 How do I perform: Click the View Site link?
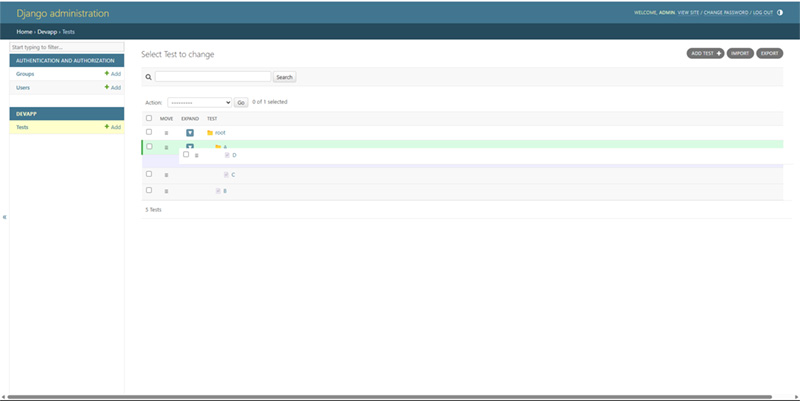tap(688, 13)
